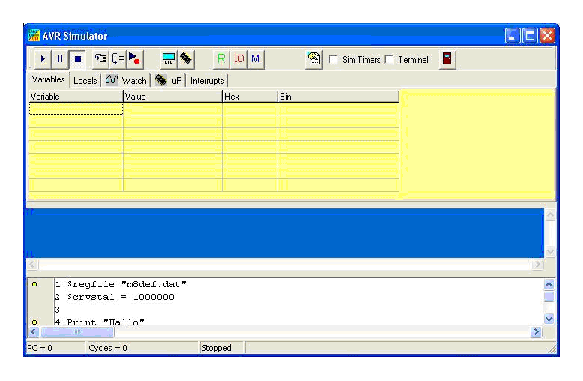Open the uP tab
583x381 pixels.
168,80
